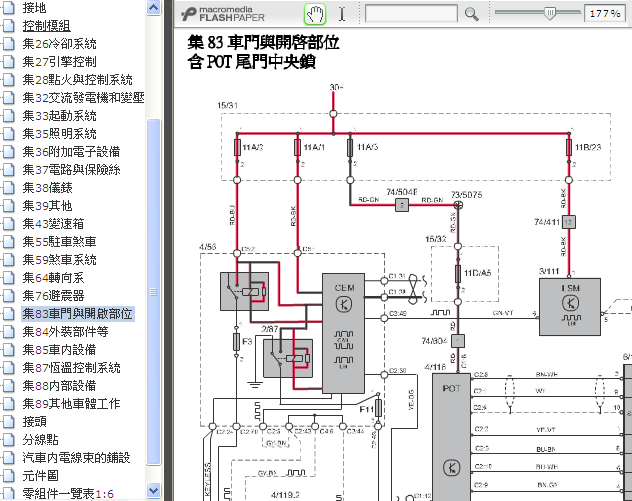Select the text selection cursor tool
632x501 pixels.
(x=342, y=14)
